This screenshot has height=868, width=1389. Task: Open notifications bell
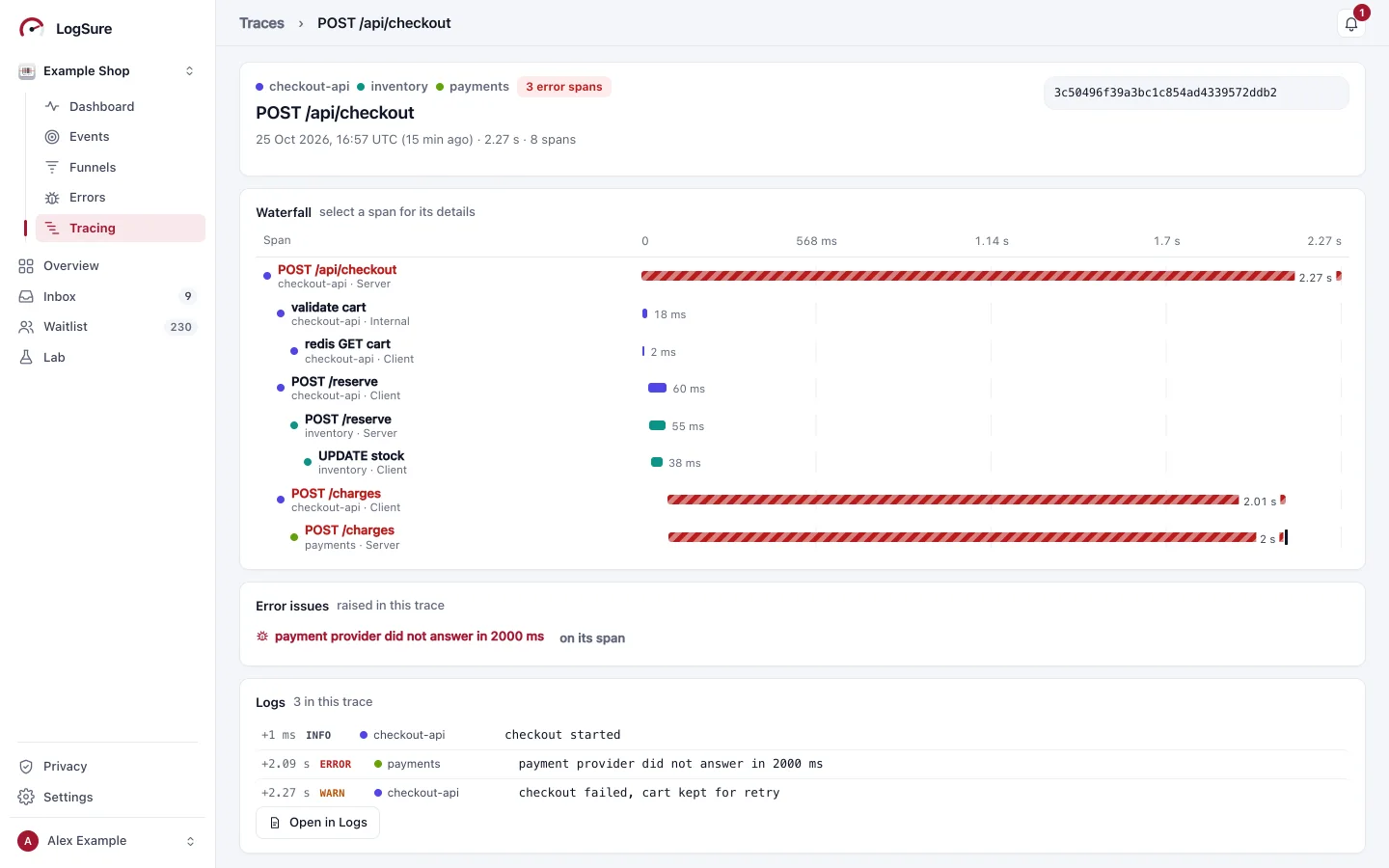click(x=1351, y=24)
